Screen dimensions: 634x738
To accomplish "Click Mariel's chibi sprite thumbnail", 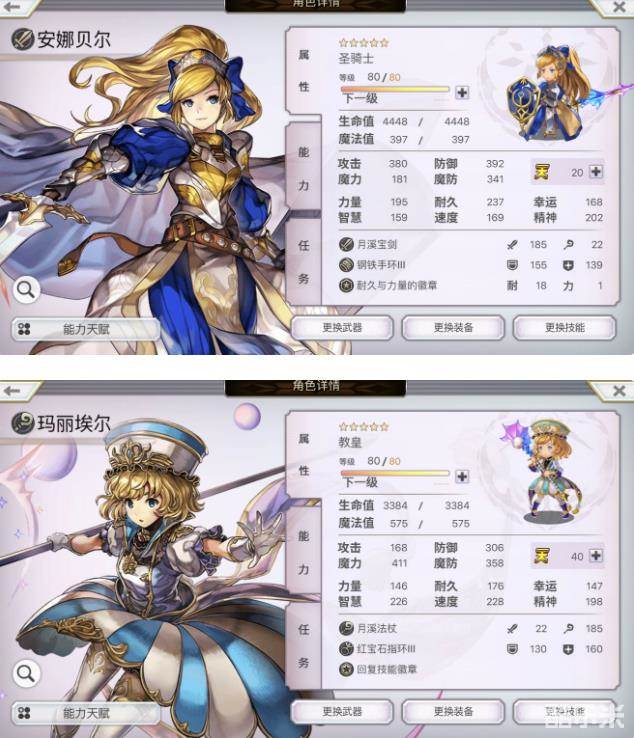I will coord(546,470).
